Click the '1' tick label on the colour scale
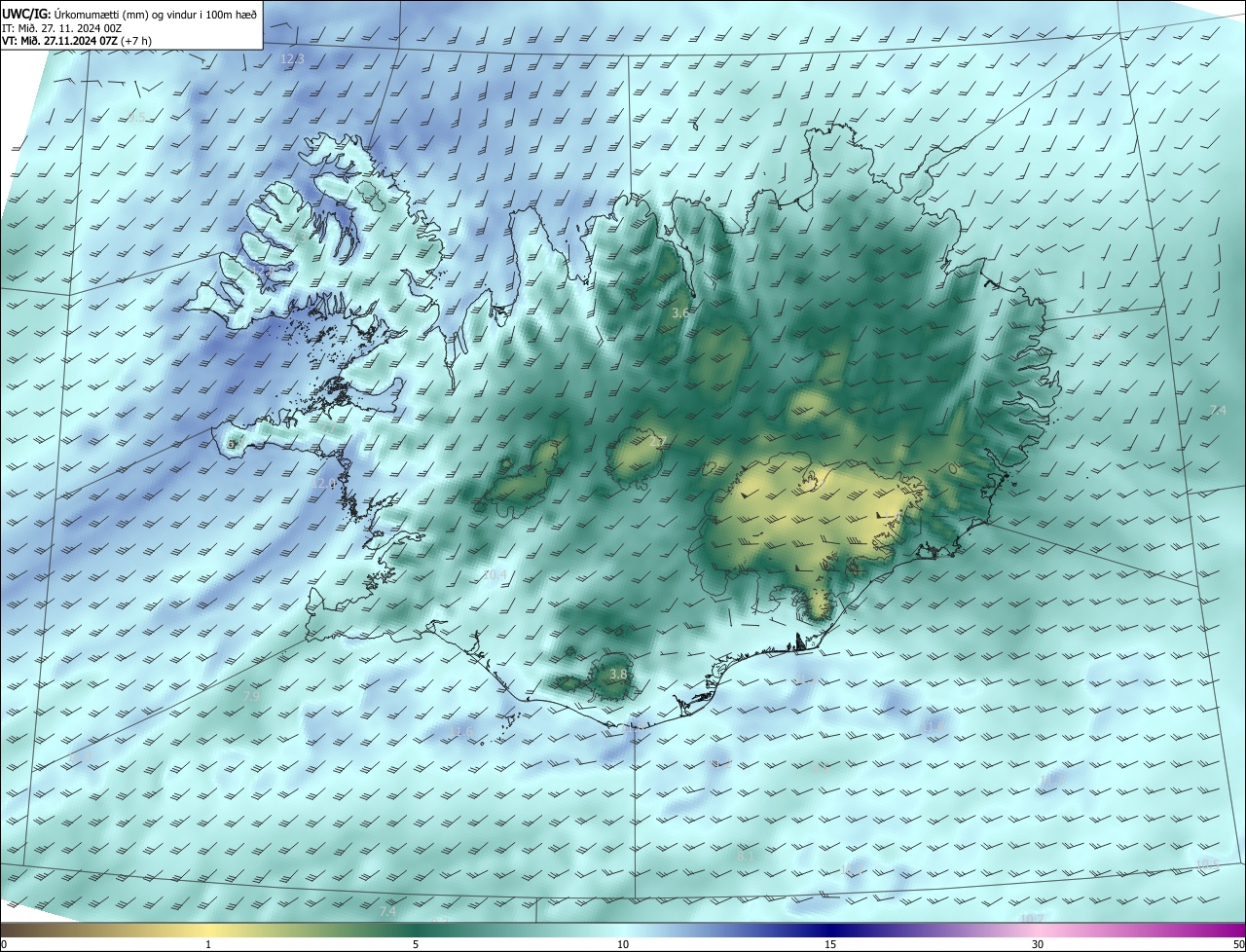The height and width of the screenshot is (952, 1246). click(208, 944)
